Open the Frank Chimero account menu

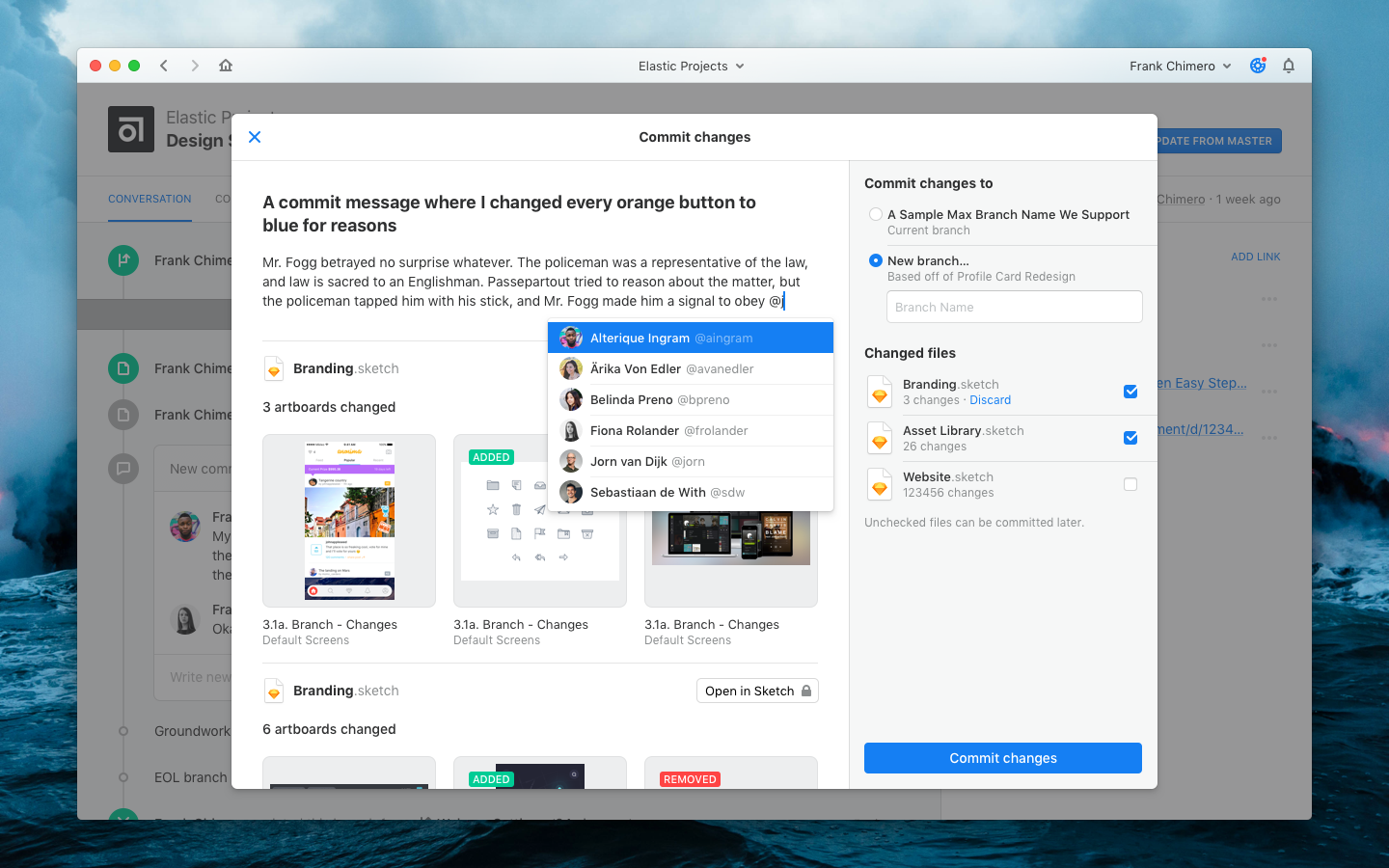coord(1181,66)
